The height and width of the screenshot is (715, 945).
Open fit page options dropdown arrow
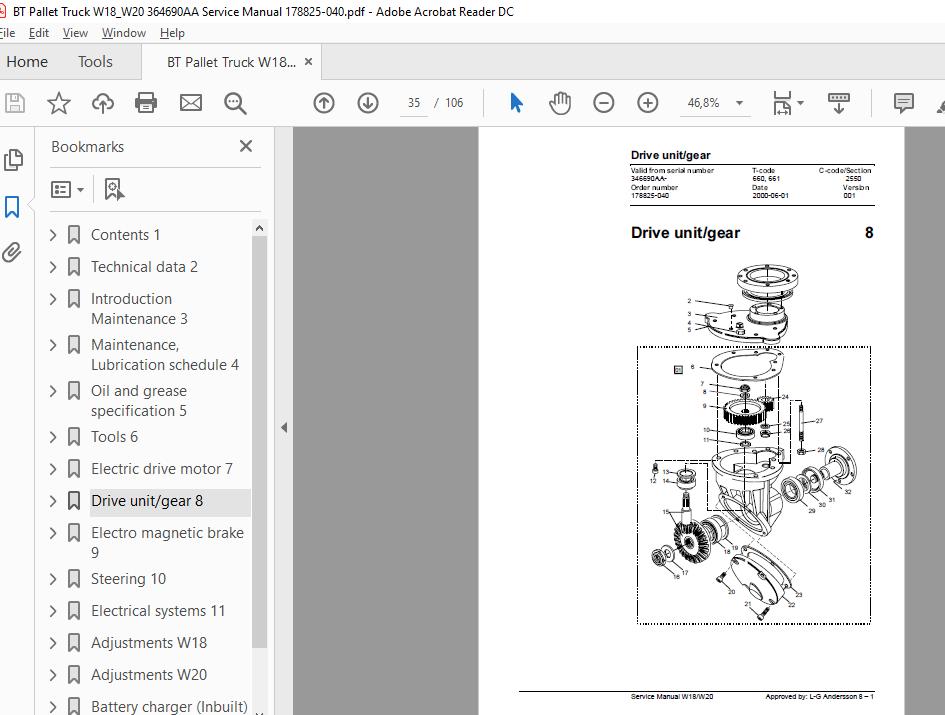pyautogui.click(x=800, y=103)
